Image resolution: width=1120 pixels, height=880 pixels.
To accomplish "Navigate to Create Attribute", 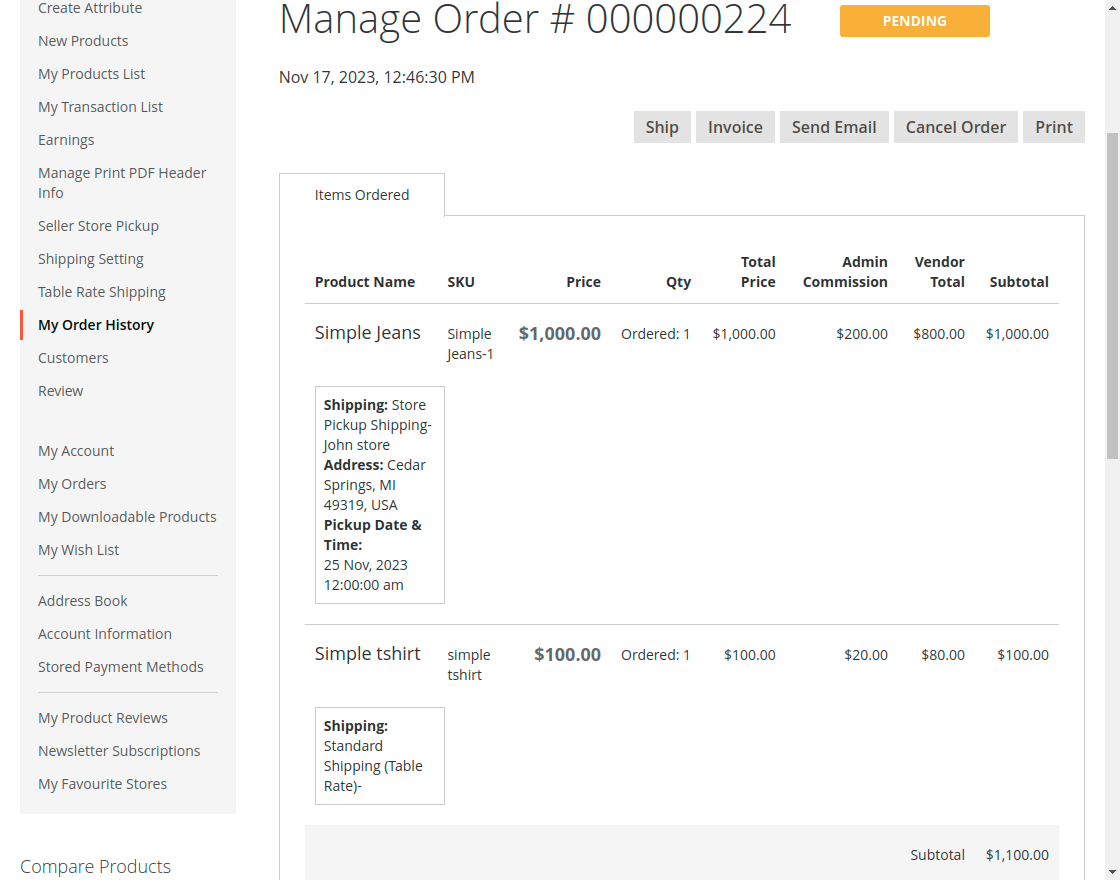I will (x=91, y=8).
